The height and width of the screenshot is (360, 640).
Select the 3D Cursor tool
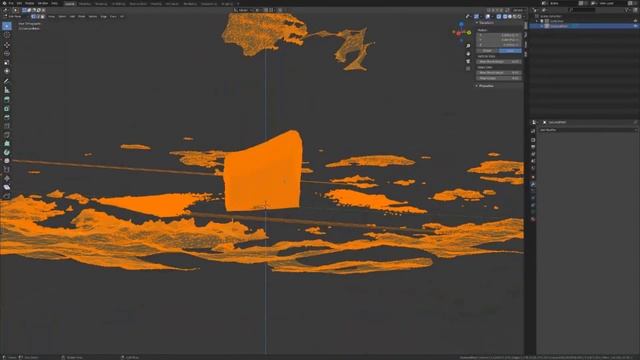pos(7,36)
